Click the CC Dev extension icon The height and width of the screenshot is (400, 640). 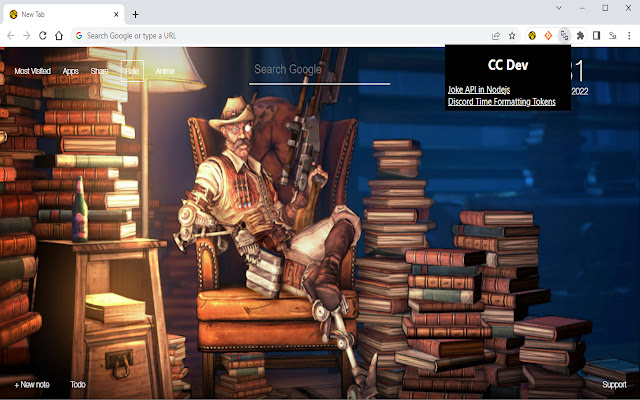pyautogui.click(x=564, y=36)
